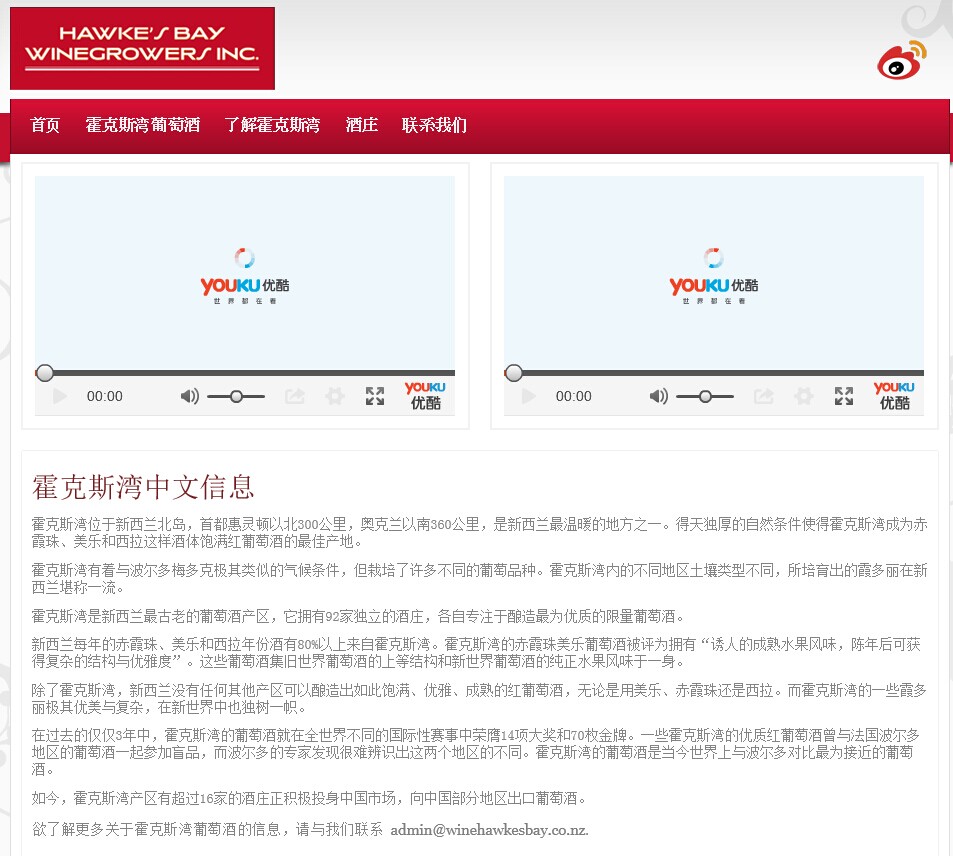Click the left video progress bar
953x856 pixels.
tap(245, 373)
